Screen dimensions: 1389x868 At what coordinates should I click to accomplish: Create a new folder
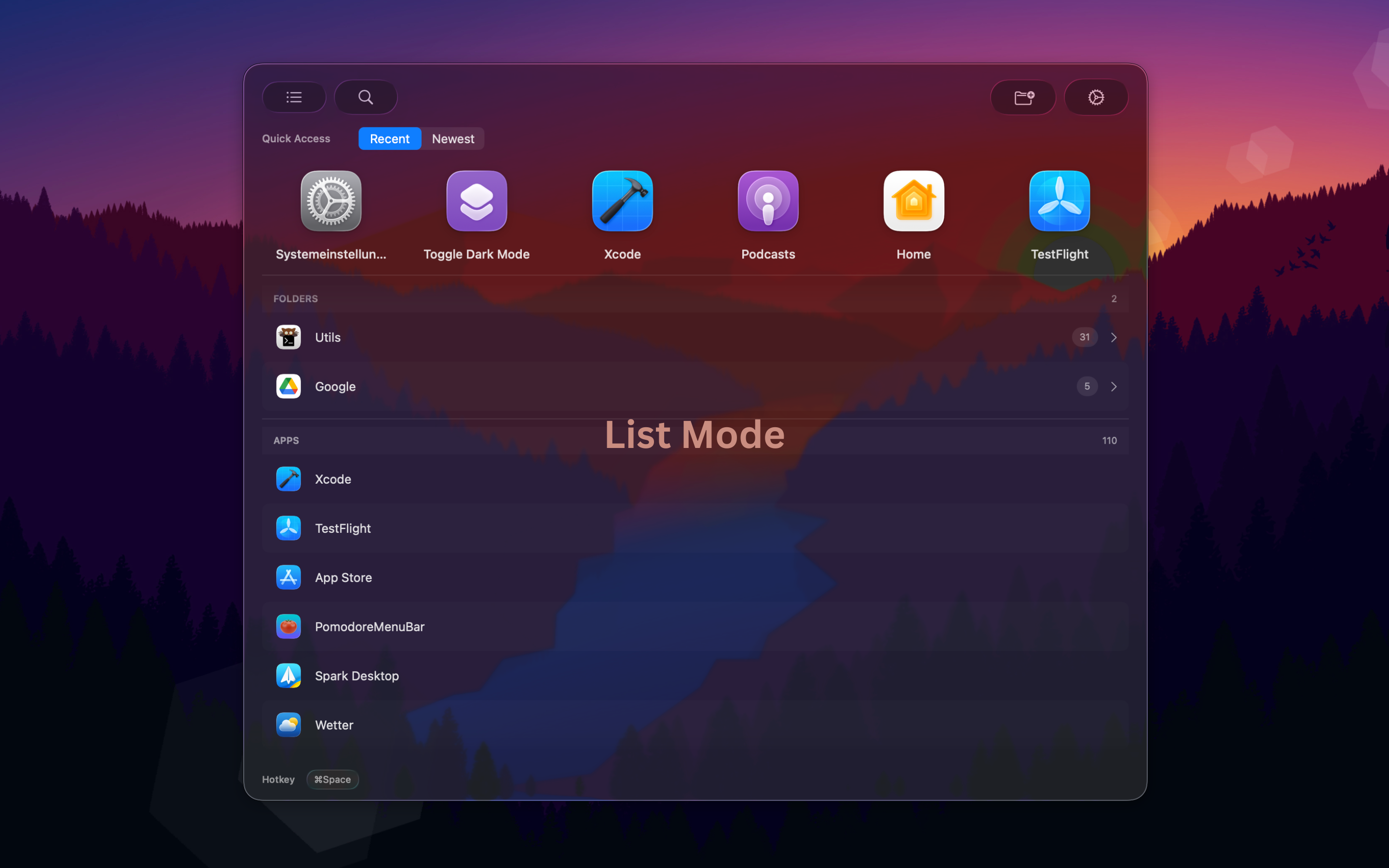1023,96
